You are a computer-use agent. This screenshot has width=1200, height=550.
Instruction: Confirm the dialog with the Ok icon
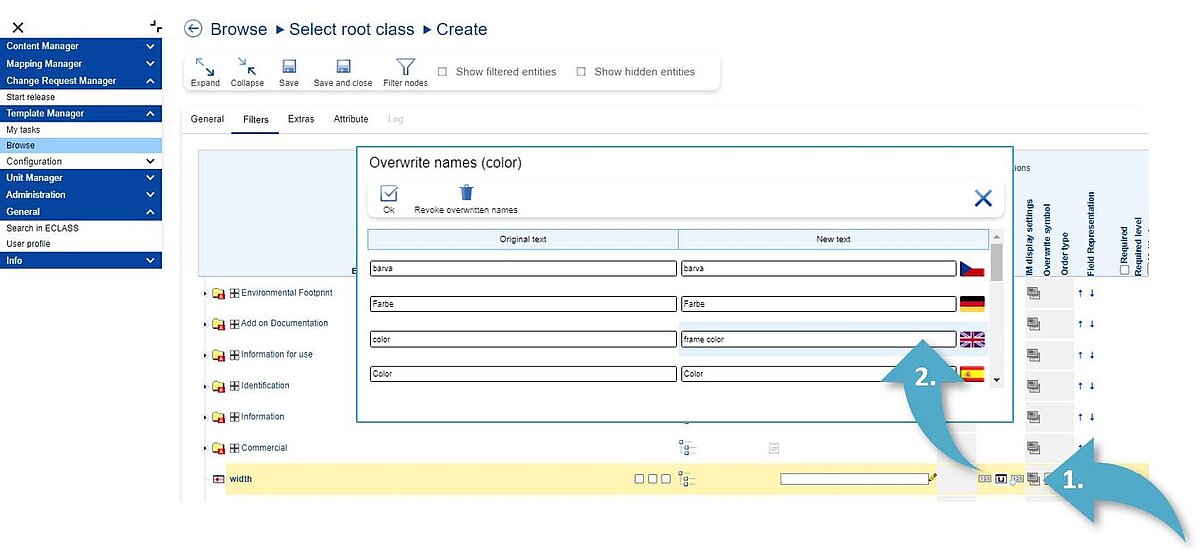tap(389, 194)
